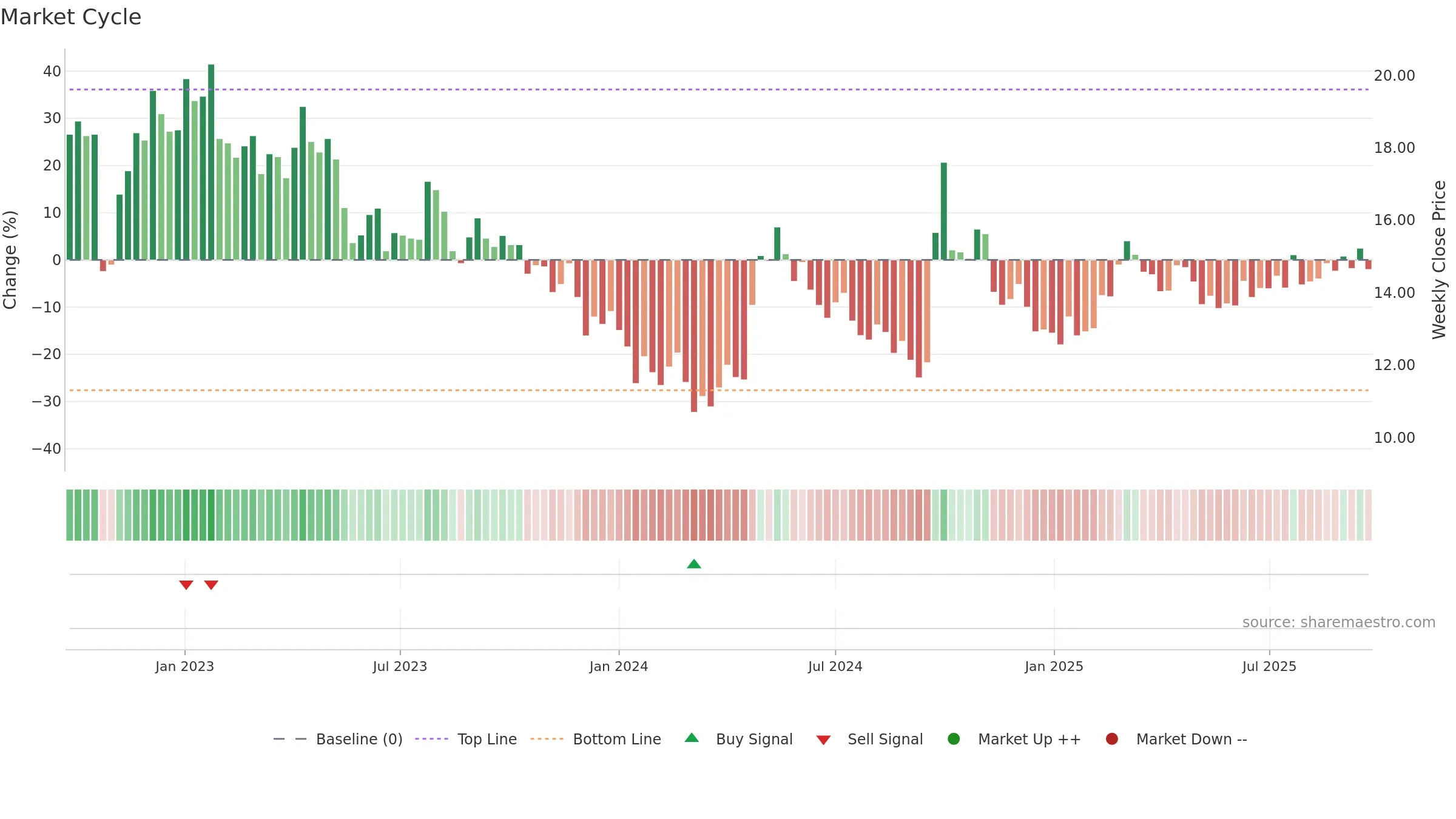Click the second red Sell Signal marker after Jan 2023

click(x=211, y=585)
